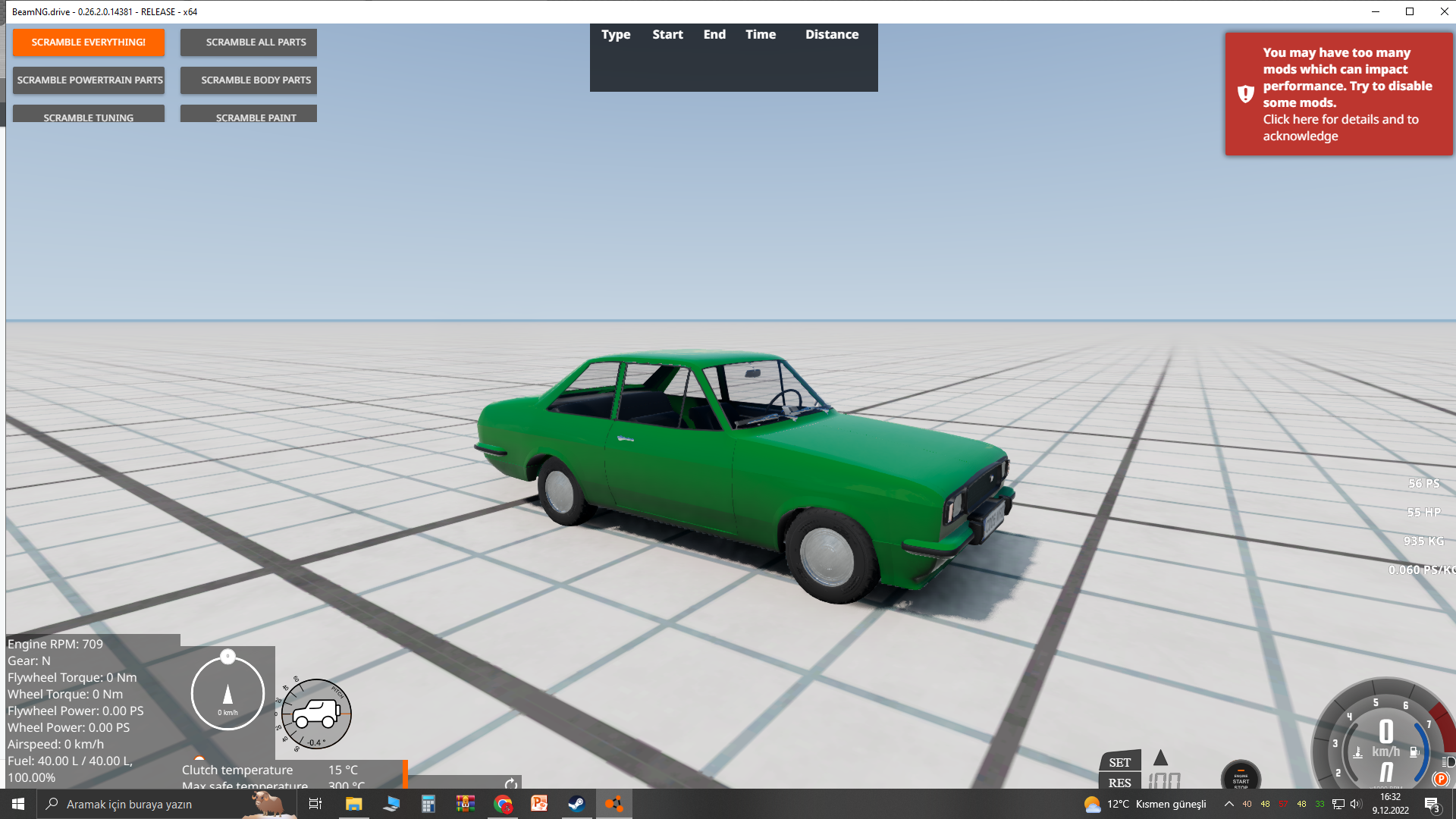The height and width of the screenshot is (819, 1456).
Task: Click the green 33 temperature tray readout
Action: pyautogui.click(x=1319, y=804)
